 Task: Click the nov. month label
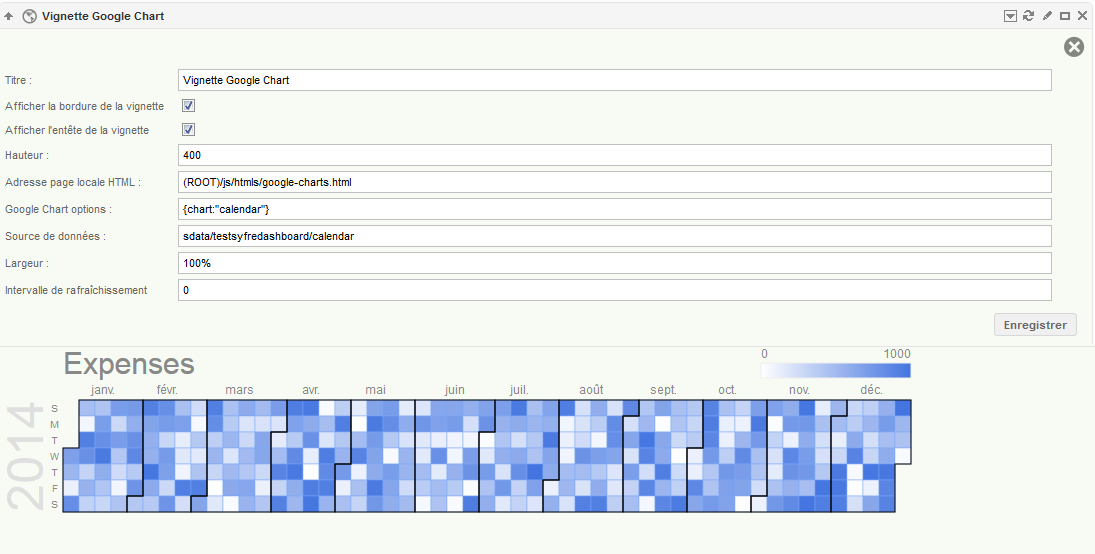(x=799, y=390)
